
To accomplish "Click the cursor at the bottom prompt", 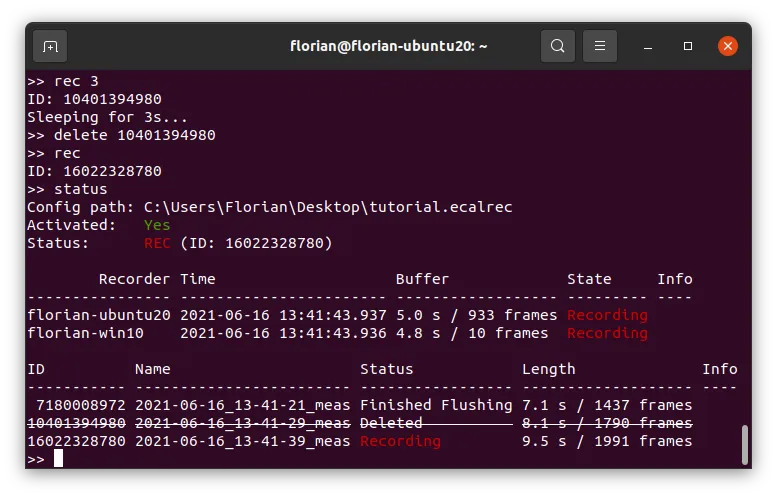I will (58, 459).
